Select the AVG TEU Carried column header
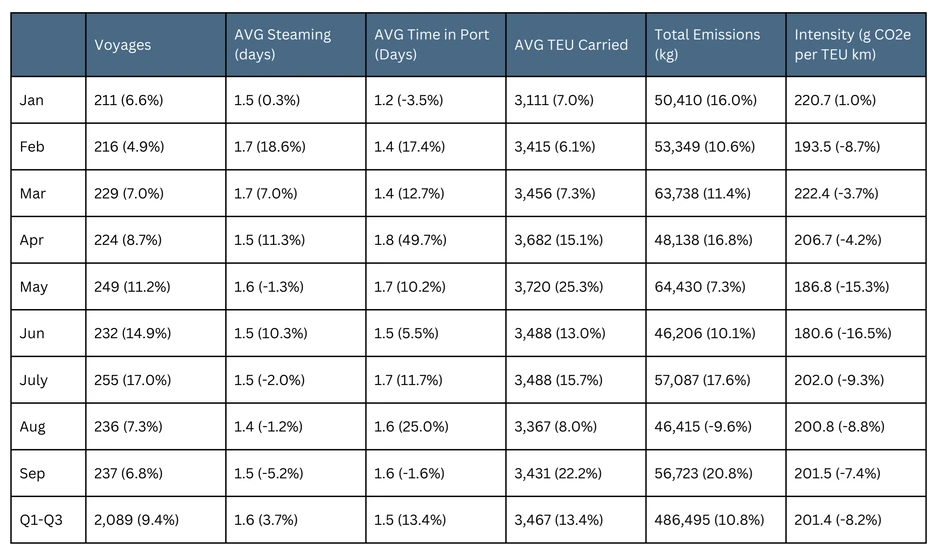 click(x=570, y=44)
